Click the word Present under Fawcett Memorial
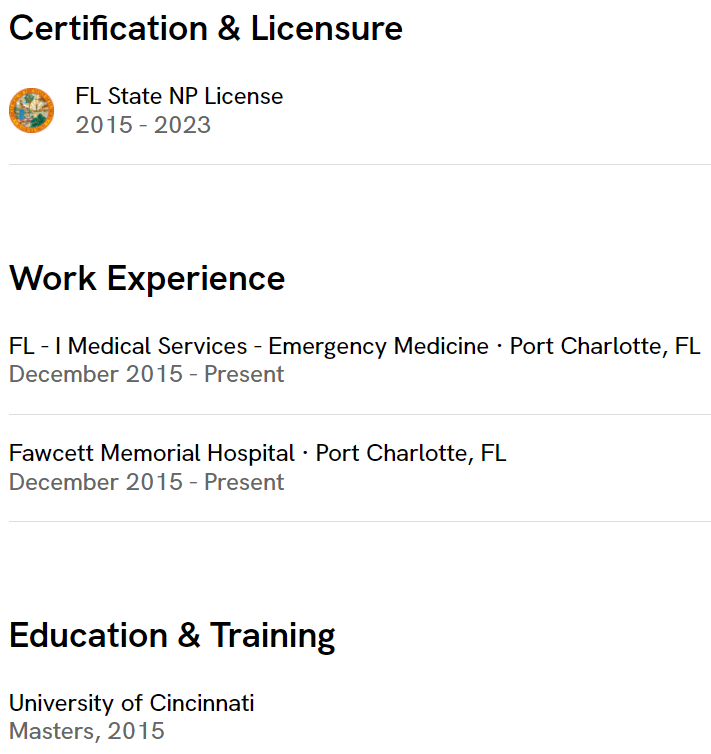This screenshot has height=754, width=711. 244,482
